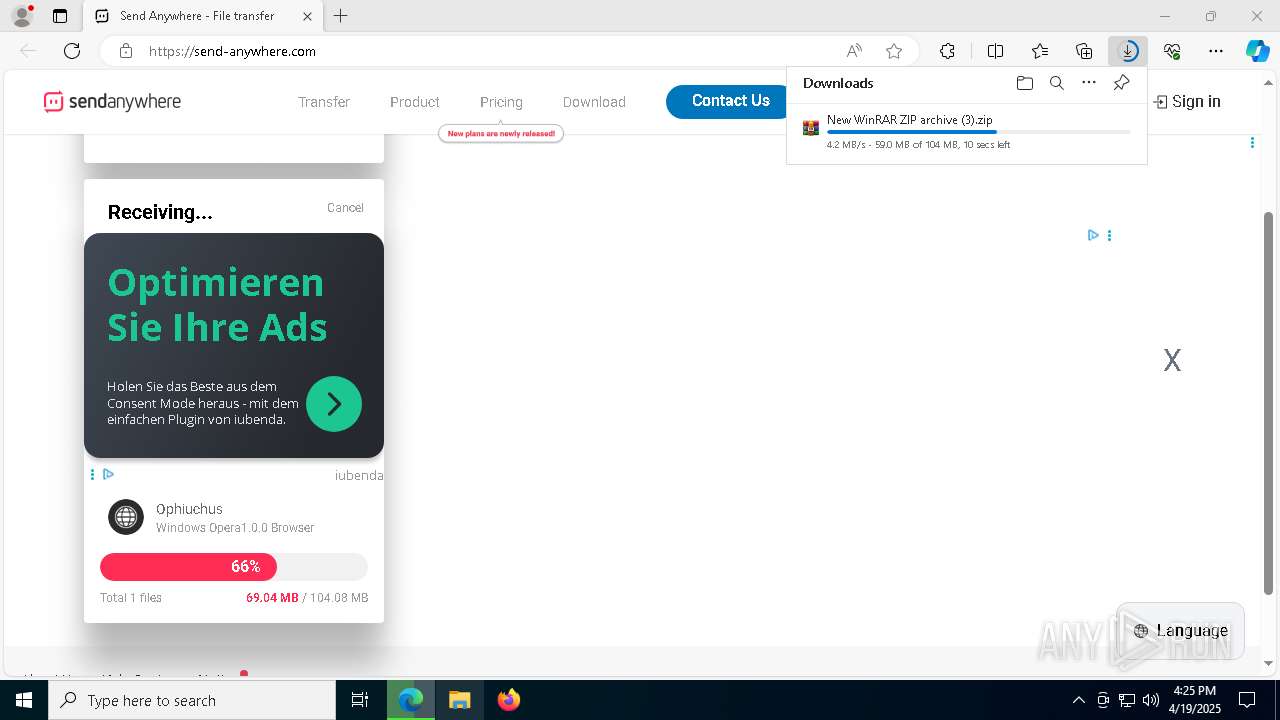The width and height of the screenshot is (1280, 720).
Task: Open Edge Settings and more menu
Action: [1216, 51]
